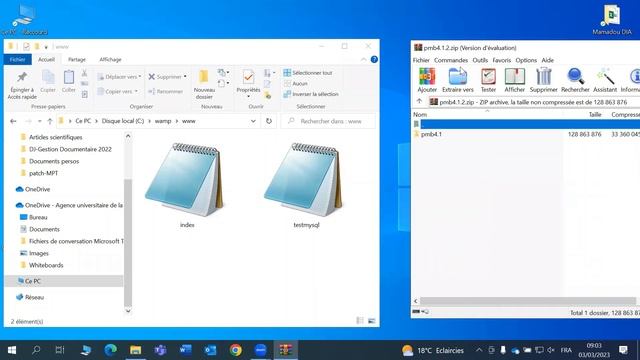This screenshot has height=360, width=640.
Task: Switch to the Affichage ribbon tab
Action: 110,60
